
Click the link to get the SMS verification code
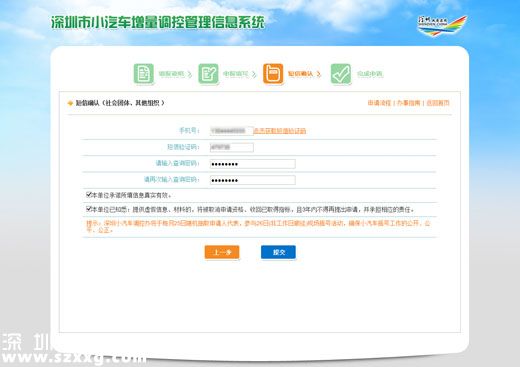click(x=280, y=131)
